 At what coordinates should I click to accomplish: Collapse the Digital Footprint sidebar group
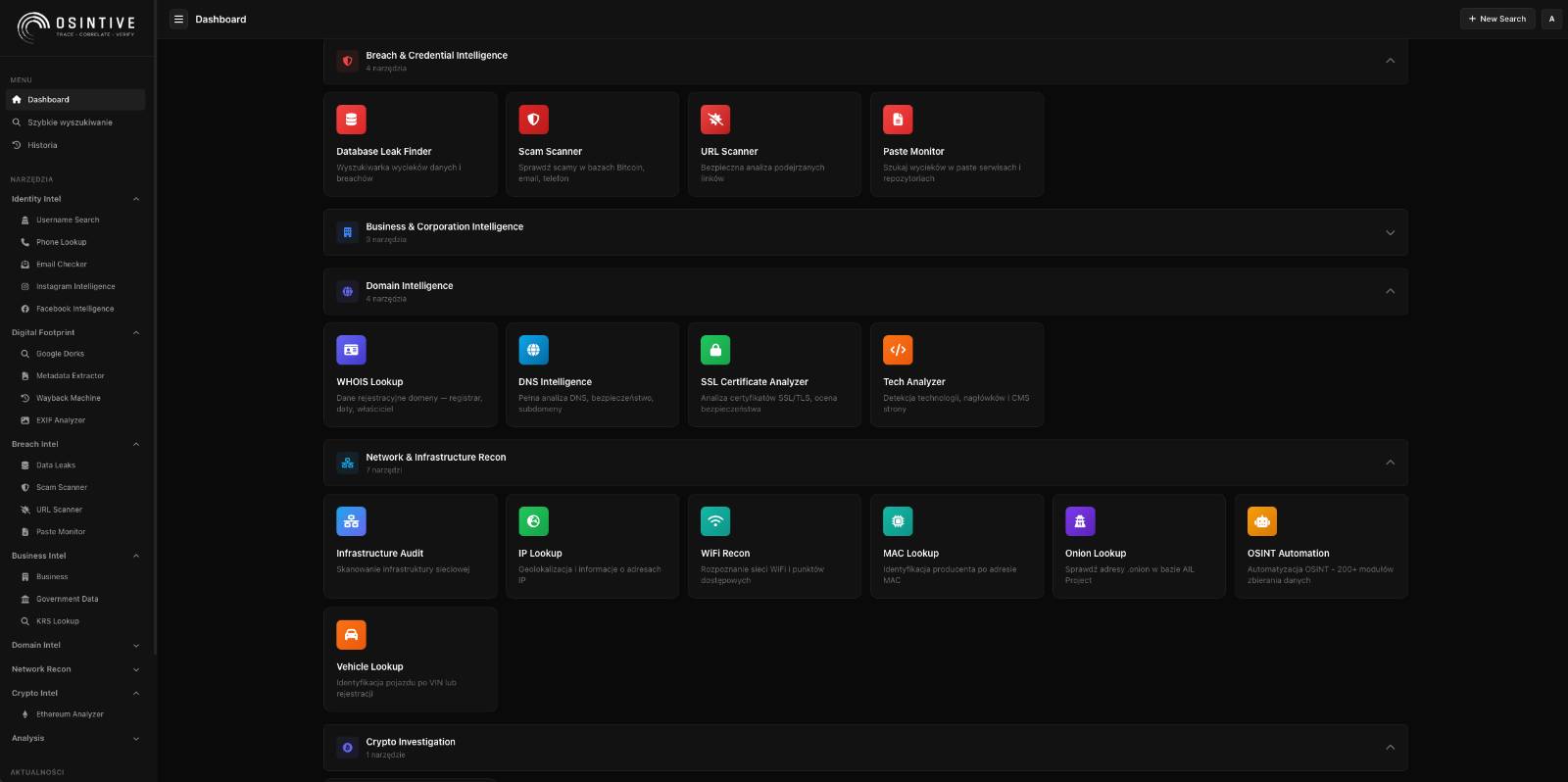coord(75,332)
